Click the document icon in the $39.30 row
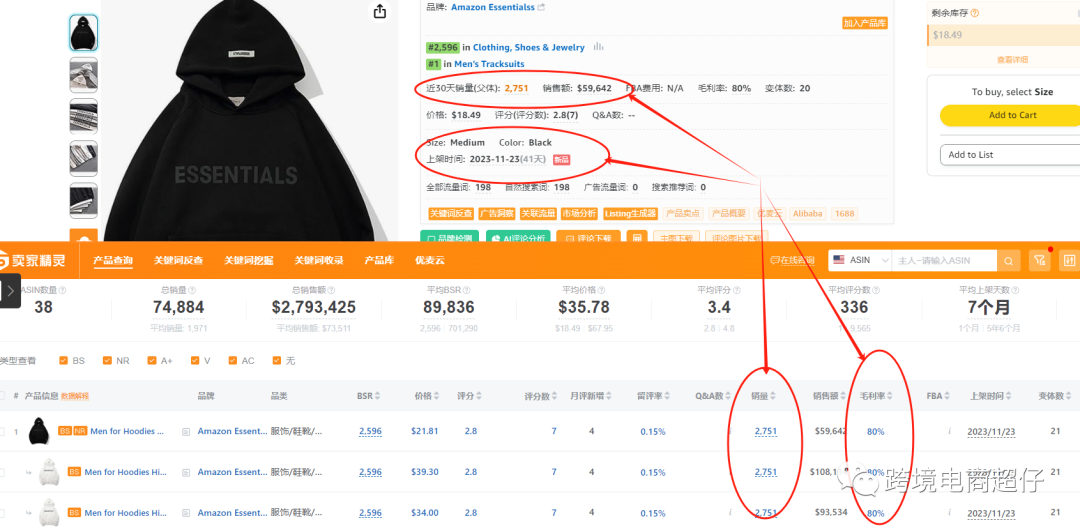Screen dimensions: 1080x528 click(x=186, y=472)
